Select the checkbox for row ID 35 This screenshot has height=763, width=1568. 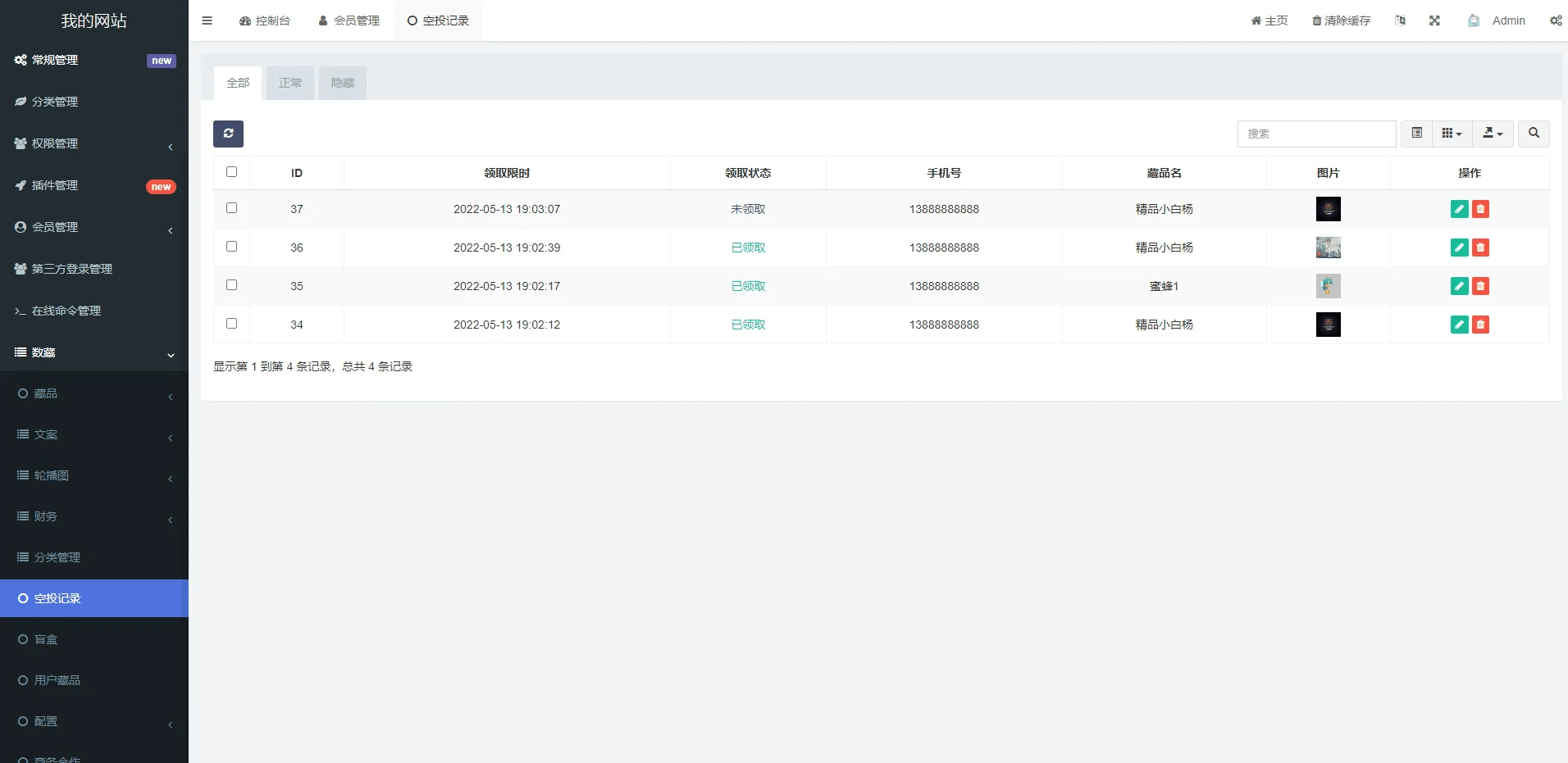pyautogui.click(x=231, y=285)
